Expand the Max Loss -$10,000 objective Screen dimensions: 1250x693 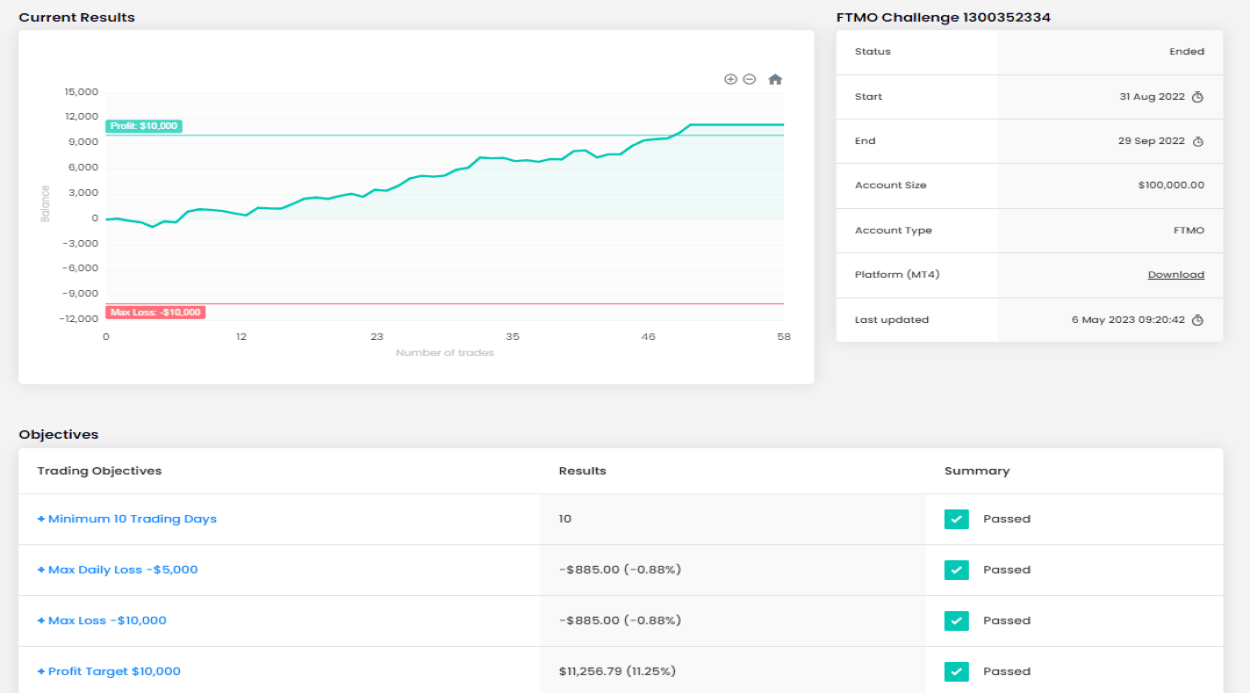(x=102, y=621)
